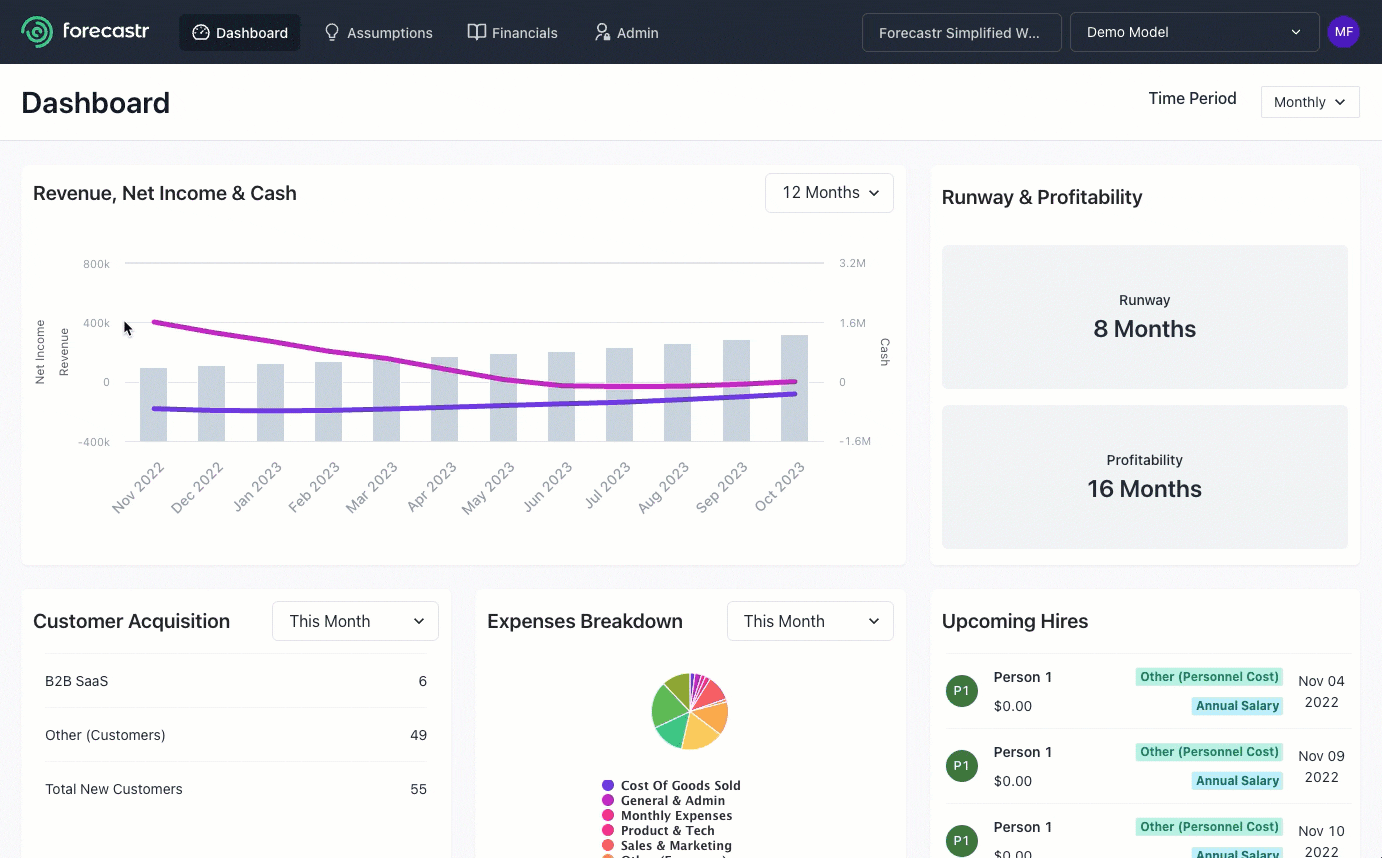
Task: Click the Assumptions lightbulb icon
Action: [332, 32]
